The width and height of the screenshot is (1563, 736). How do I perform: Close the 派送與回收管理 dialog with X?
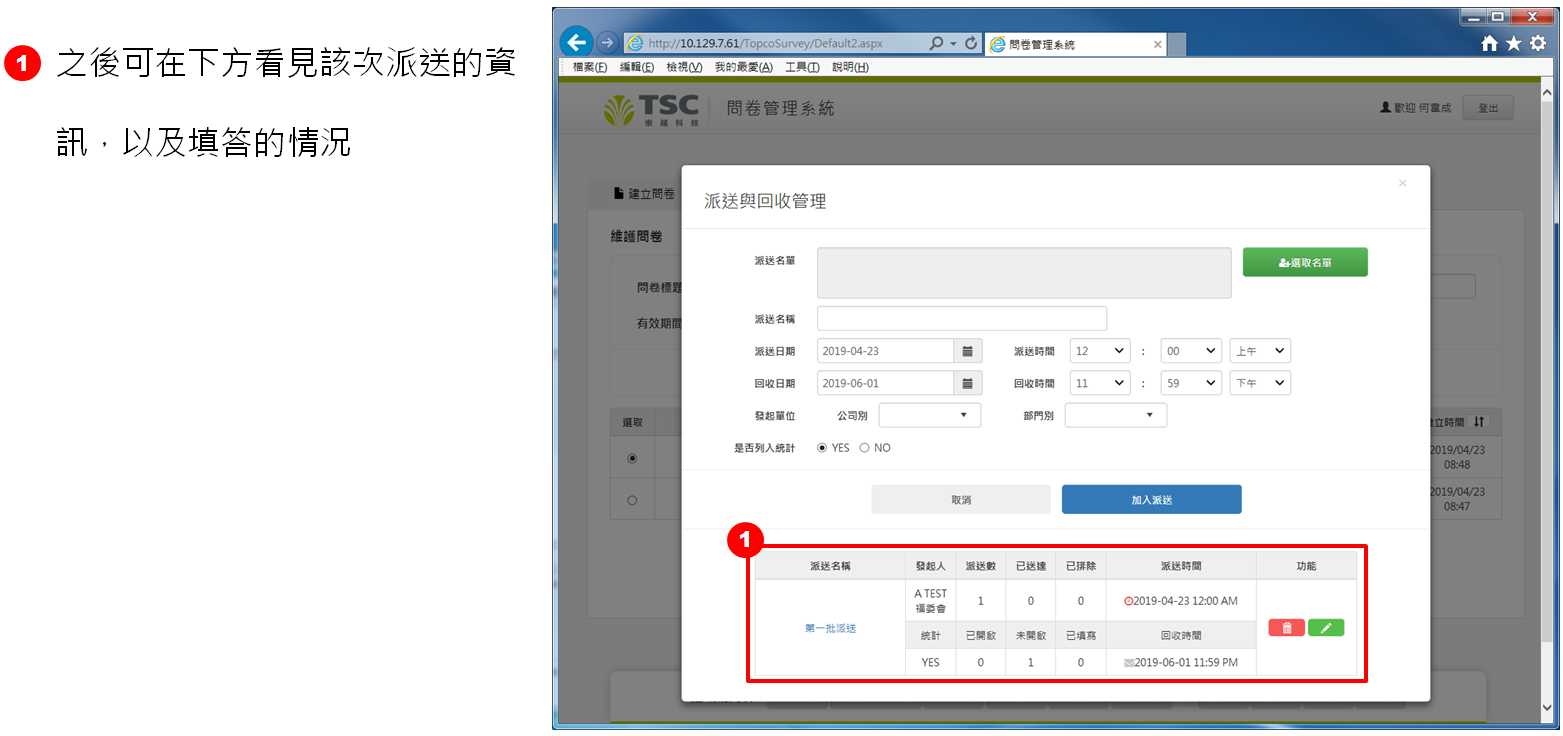point(1402,183)
